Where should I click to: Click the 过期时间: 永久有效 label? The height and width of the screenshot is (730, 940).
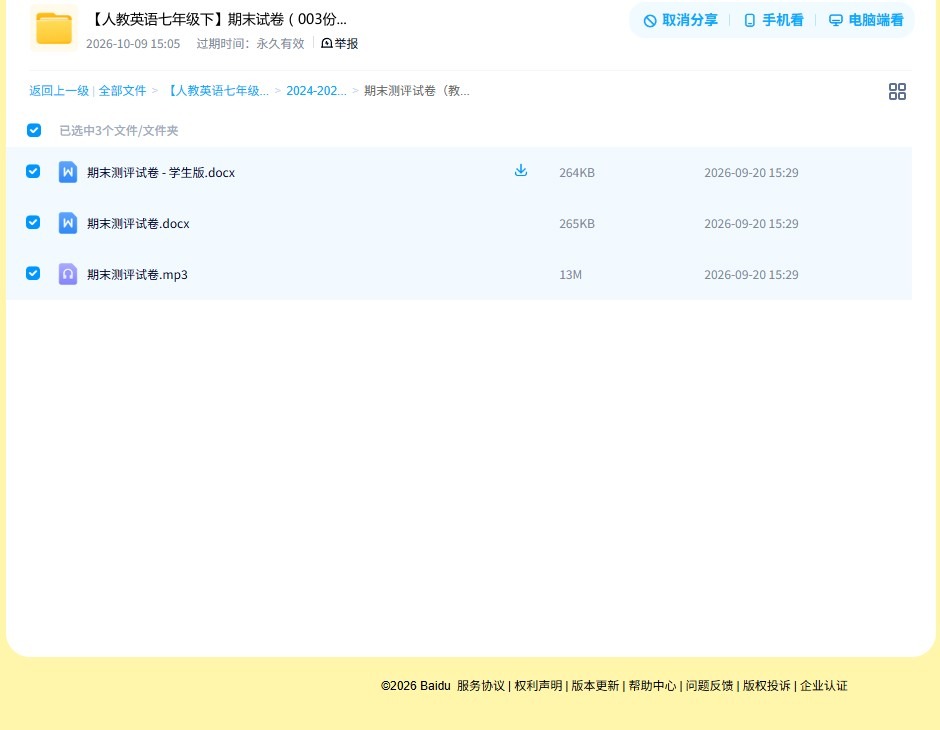[250, 44]
